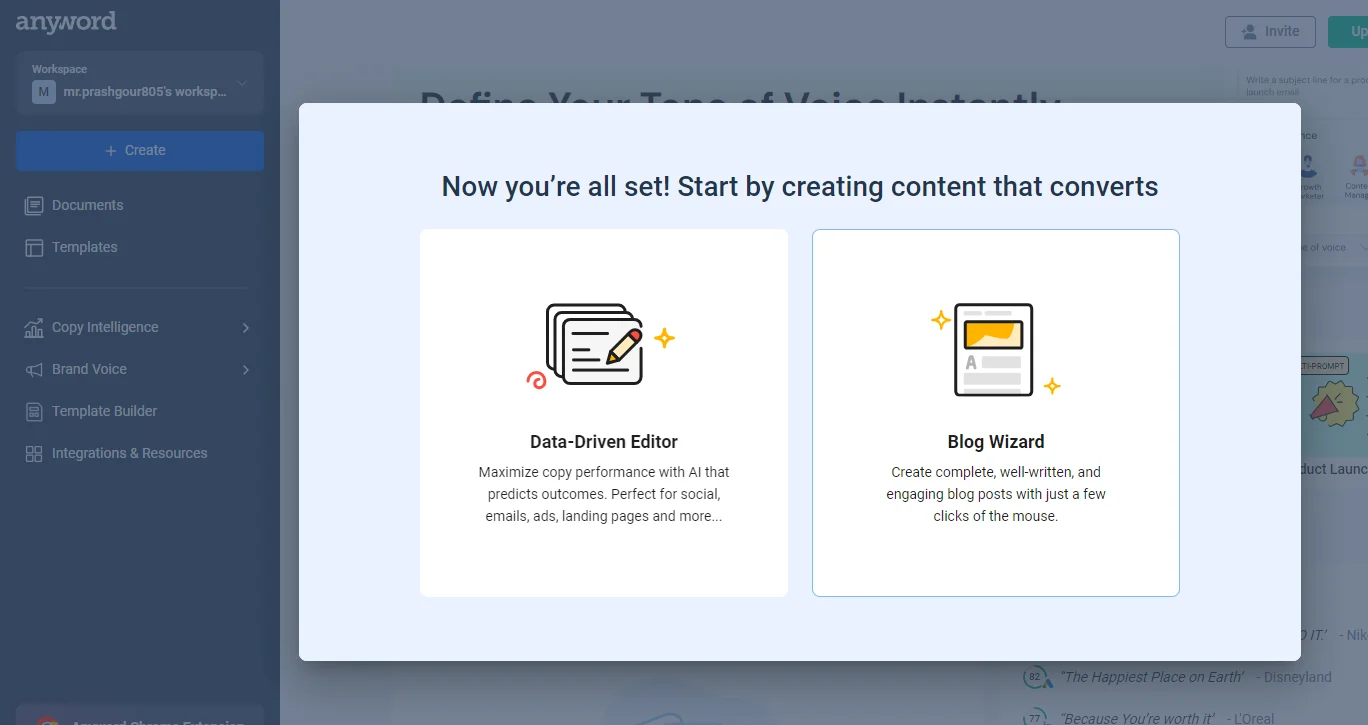Click the Integrations & Resources grid icon

click(x=34, y=453)
